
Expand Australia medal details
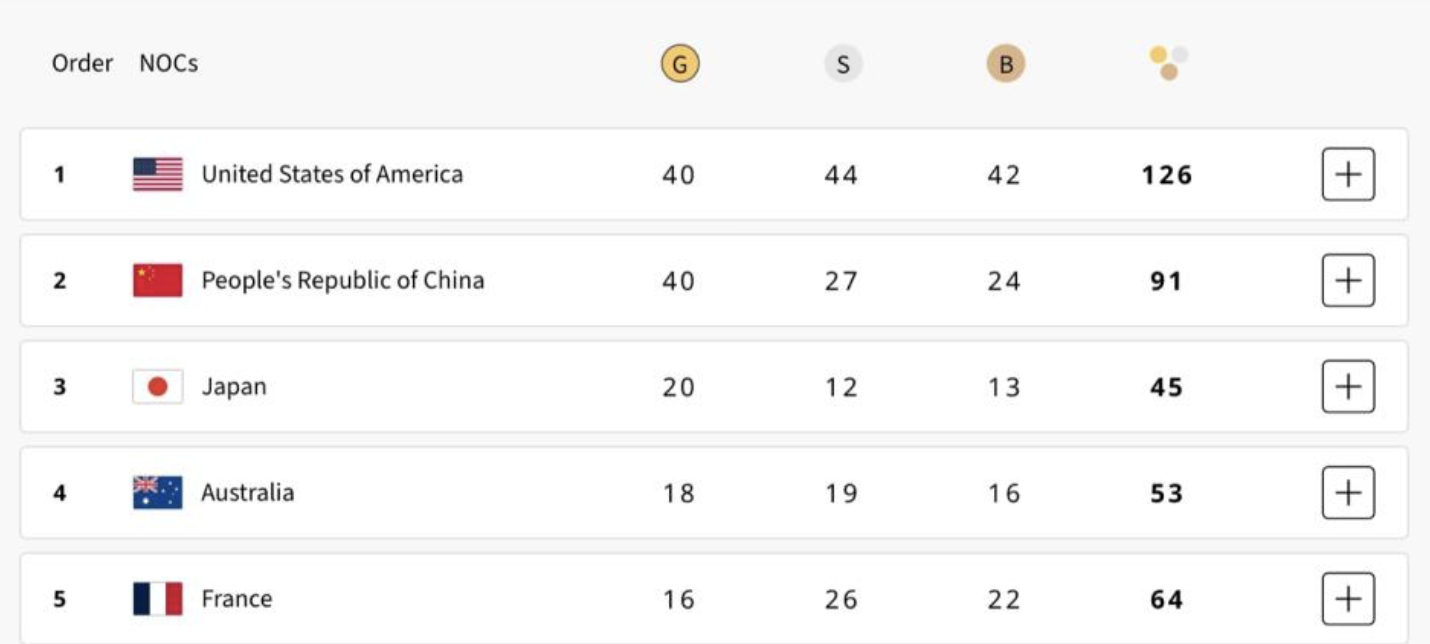pos(1348,493)
